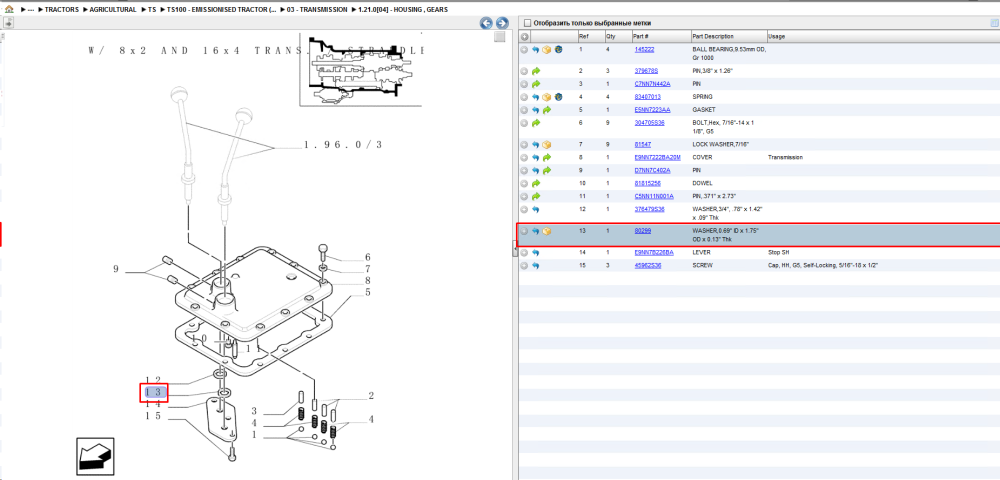
Task: Click the box icon in LOCK WASHER row
Action: 547,145
